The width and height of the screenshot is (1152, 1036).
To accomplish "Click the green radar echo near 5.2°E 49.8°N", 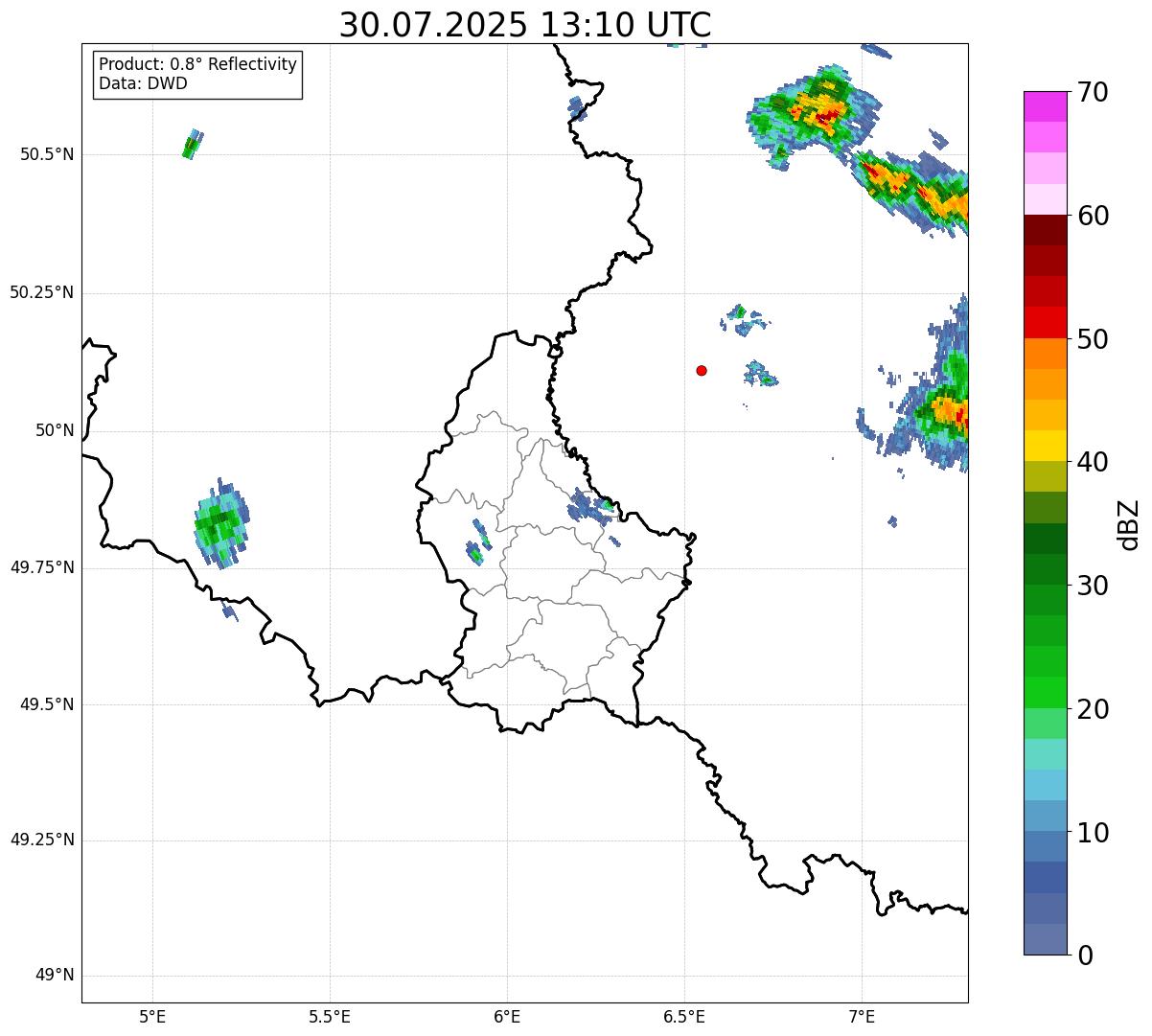I will [221, 523].
